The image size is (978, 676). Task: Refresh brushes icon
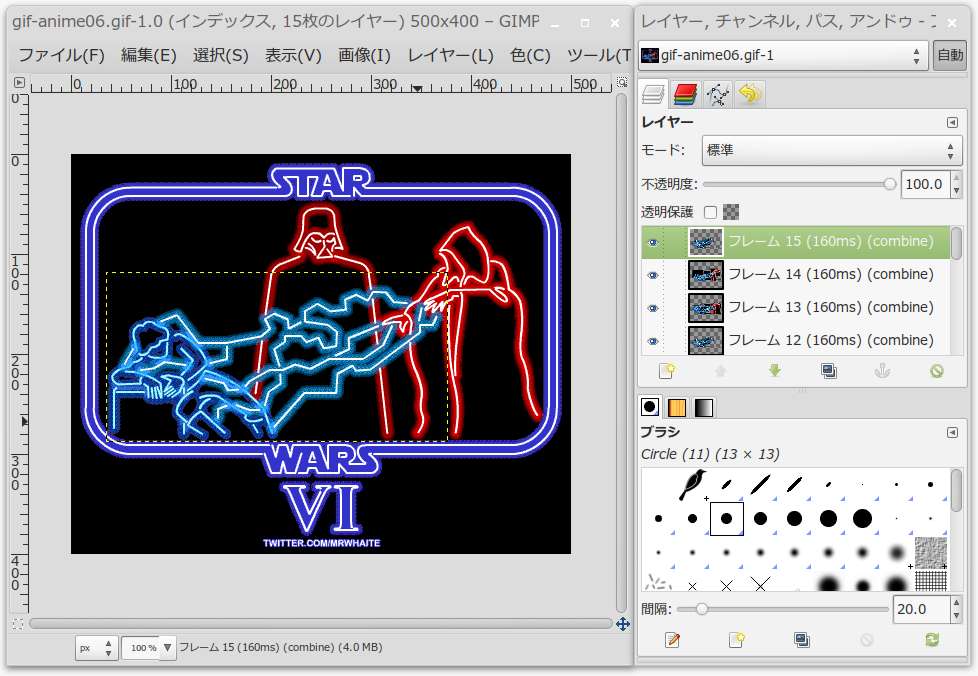tap(932, 640)
